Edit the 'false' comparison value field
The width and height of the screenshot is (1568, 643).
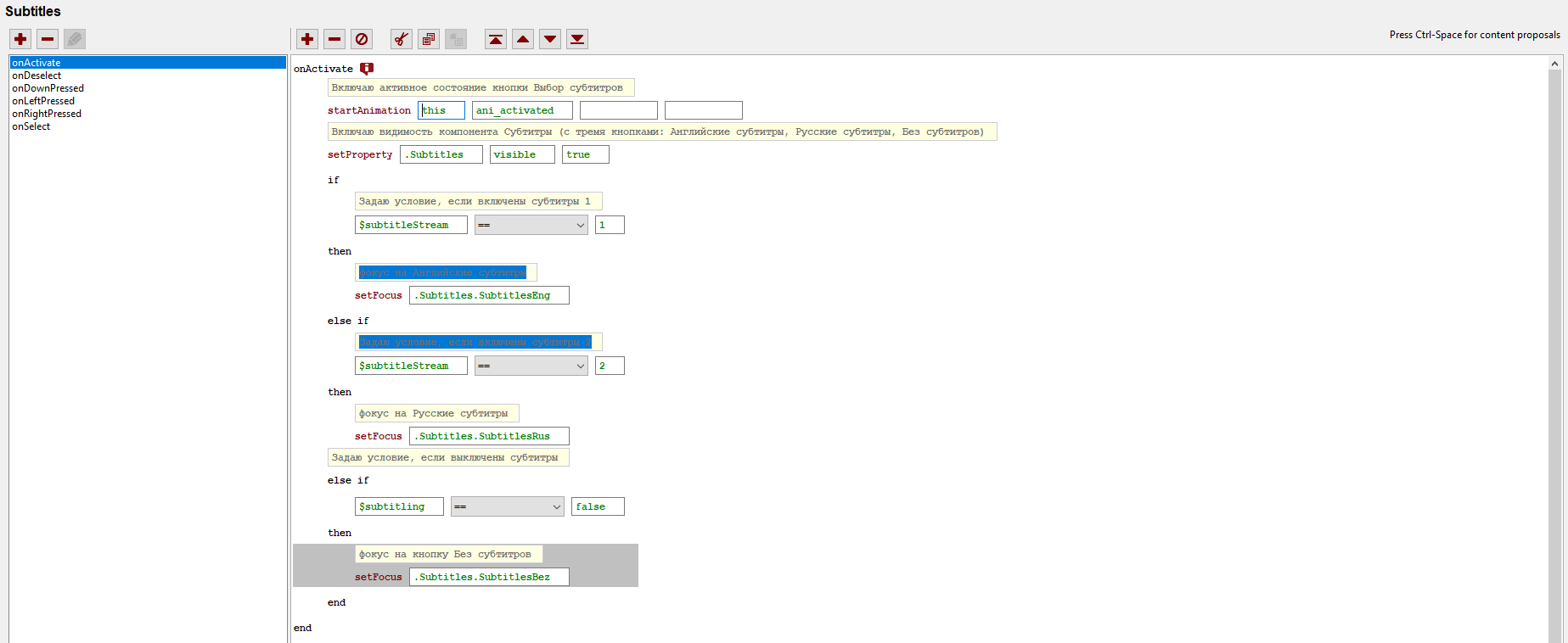(x=598, y=506)
